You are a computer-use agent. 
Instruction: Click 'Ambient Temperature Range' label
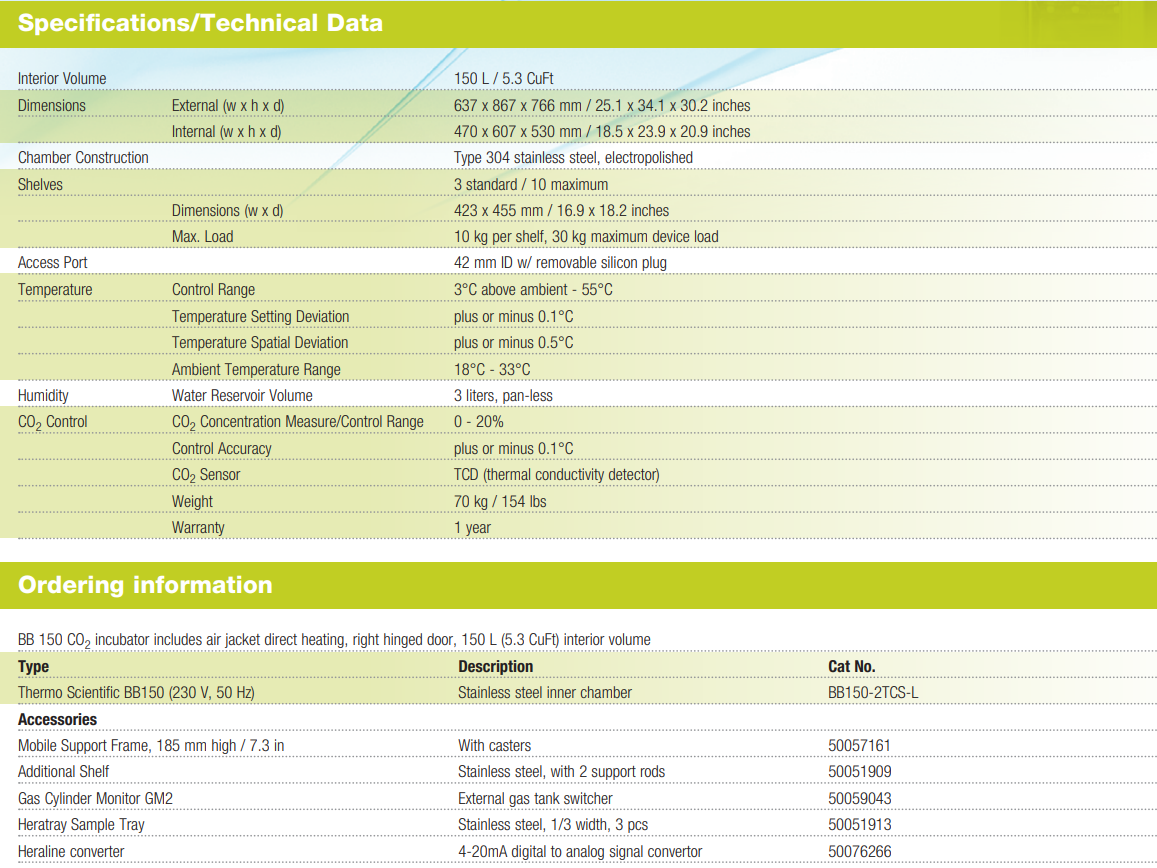pyautogui.click(x=256, y=369)
